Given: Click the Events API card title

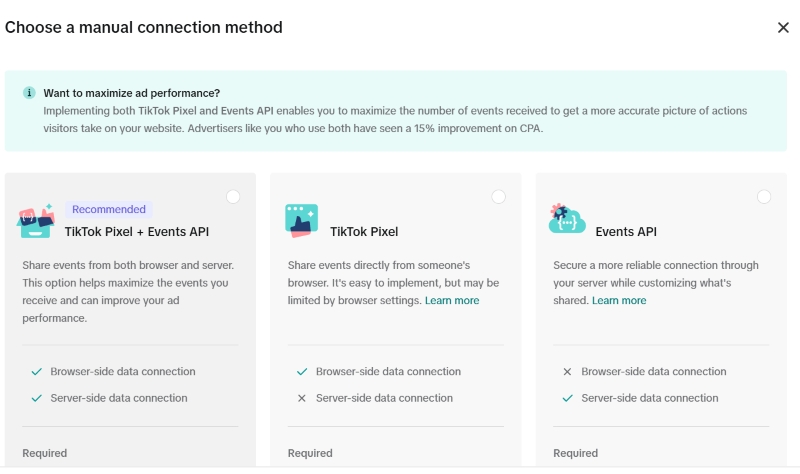Looking at the screenshot, I should pyautogui.click(x=626, y=232).
